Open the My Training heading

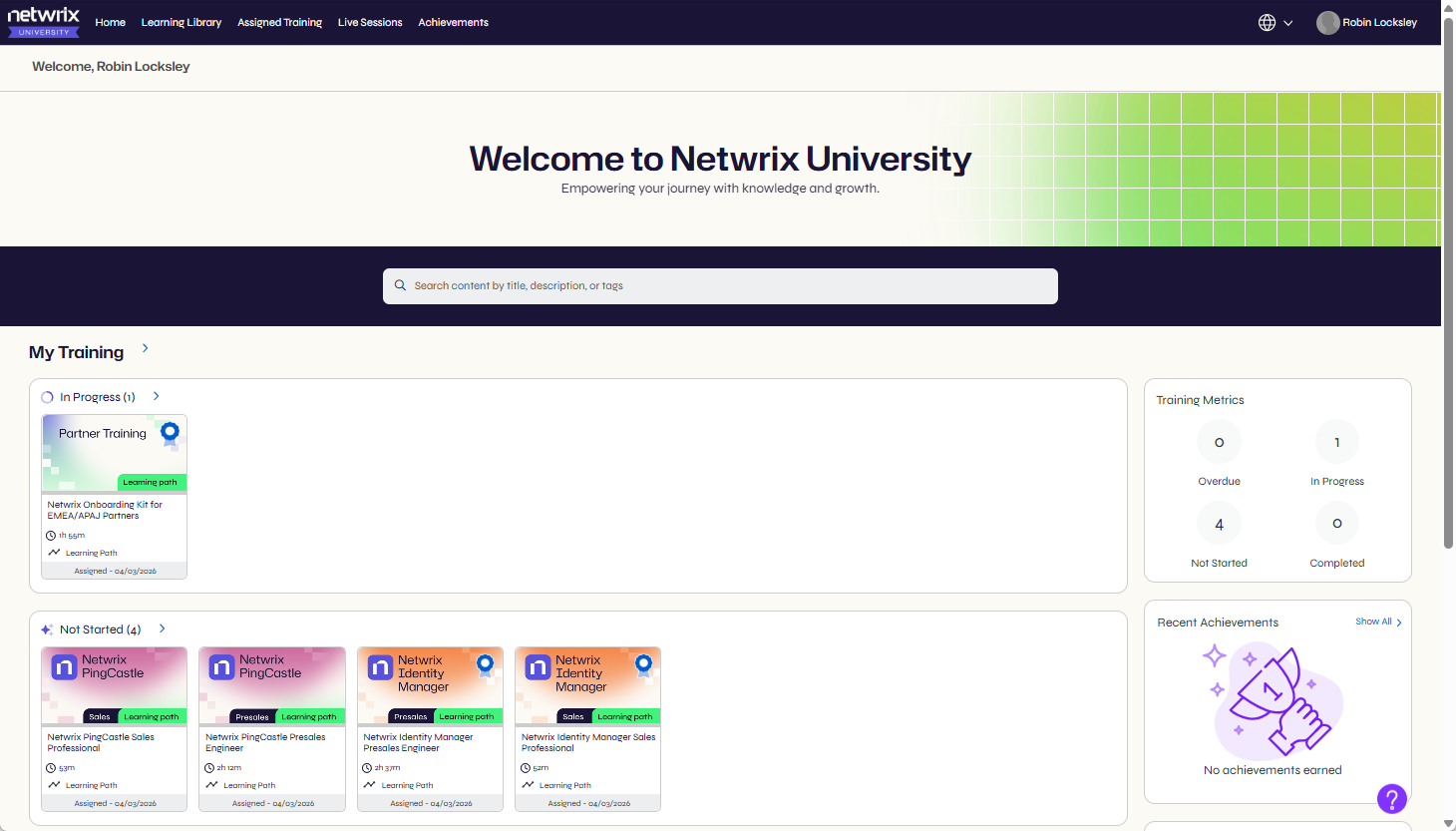(76, 352)
